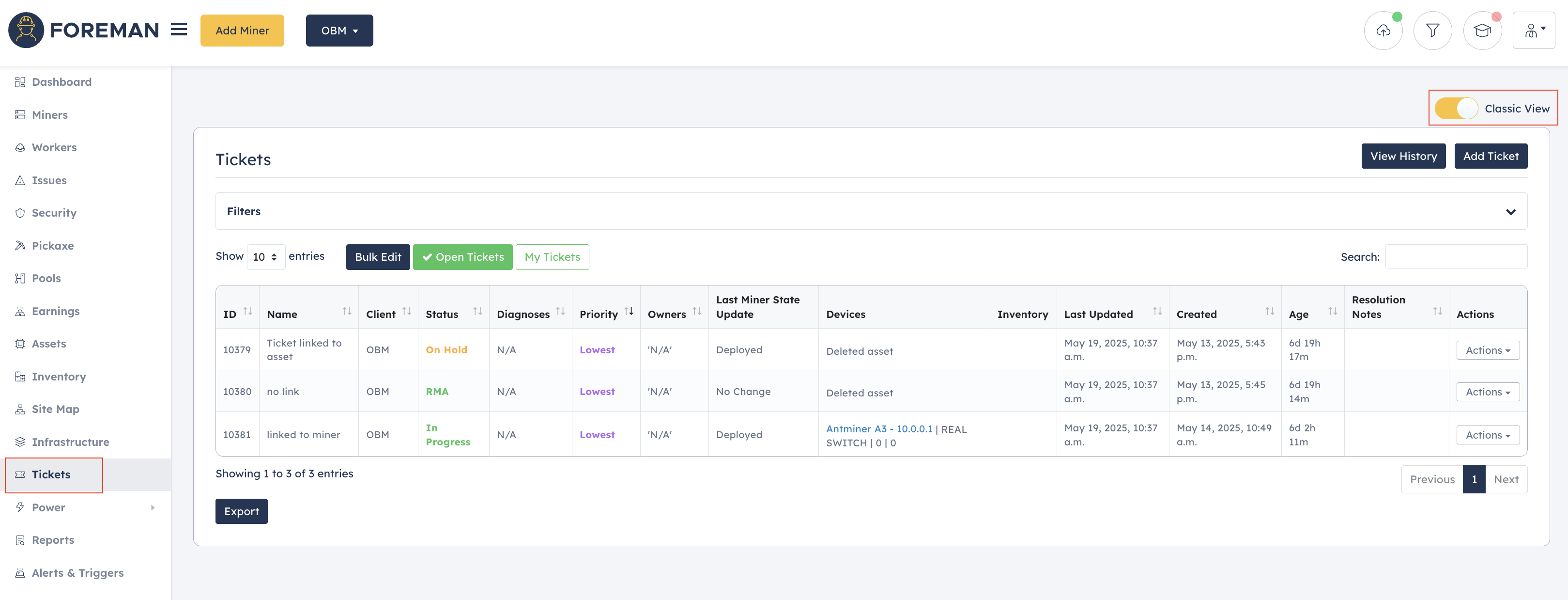
Task: Click the Add Ticket button
Action: 1491,156
